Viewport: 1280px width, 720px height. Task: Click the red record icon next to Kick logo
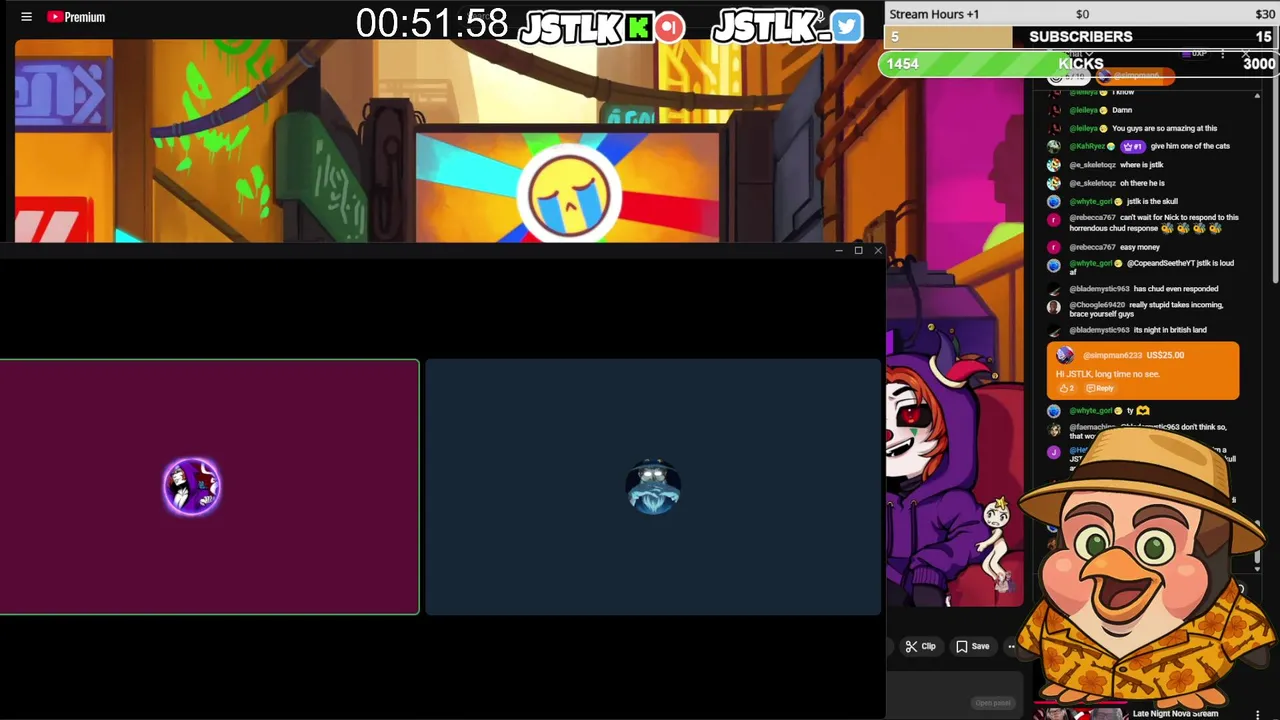[x=670, y=27]
